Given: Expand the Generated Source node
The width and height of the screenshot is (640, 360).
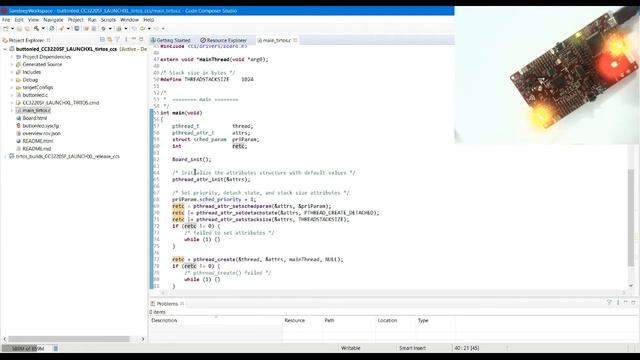Looking at the screenshot, I should click(x=11, y=64).
